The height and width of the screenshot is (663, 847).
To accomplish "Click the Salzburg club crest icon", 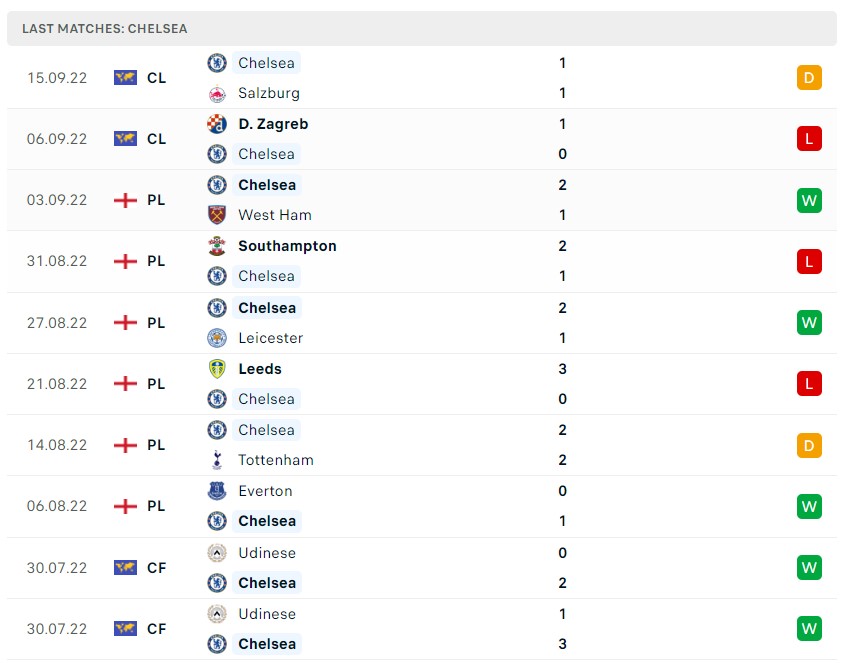I will click(217, 94).
